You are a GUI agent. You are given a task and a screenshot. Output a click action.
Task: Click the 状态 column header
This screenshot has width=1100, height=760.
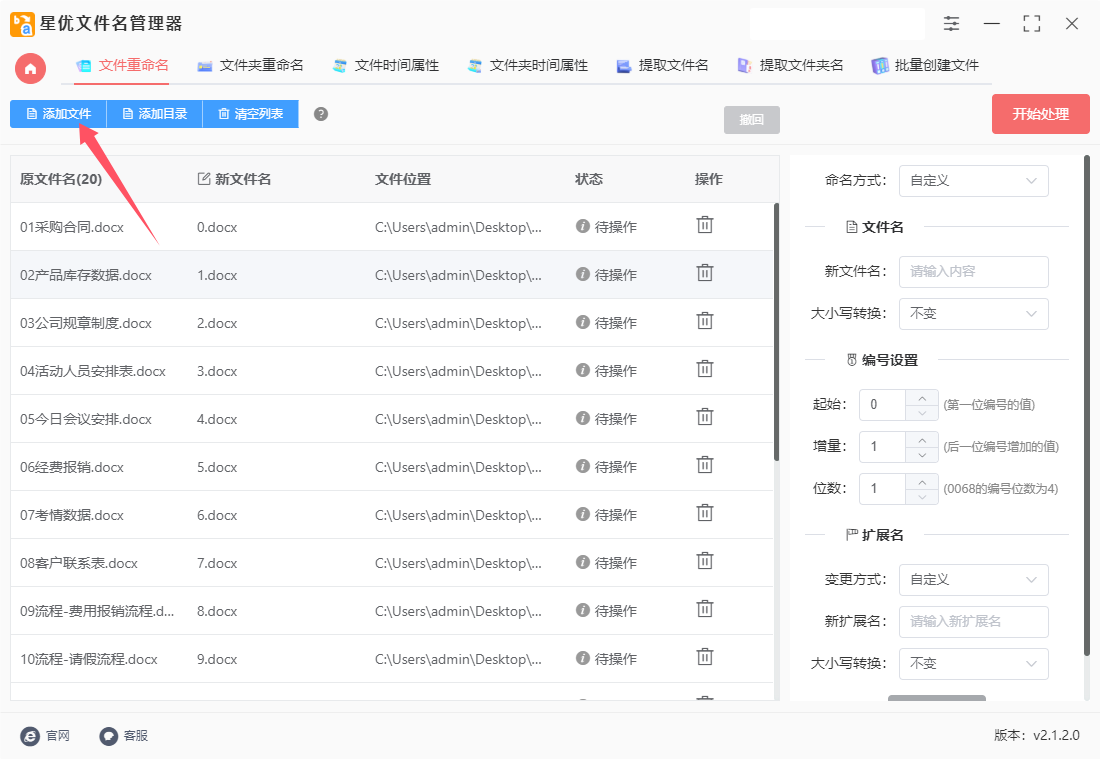pyautogui.click(x=589, y=179)
